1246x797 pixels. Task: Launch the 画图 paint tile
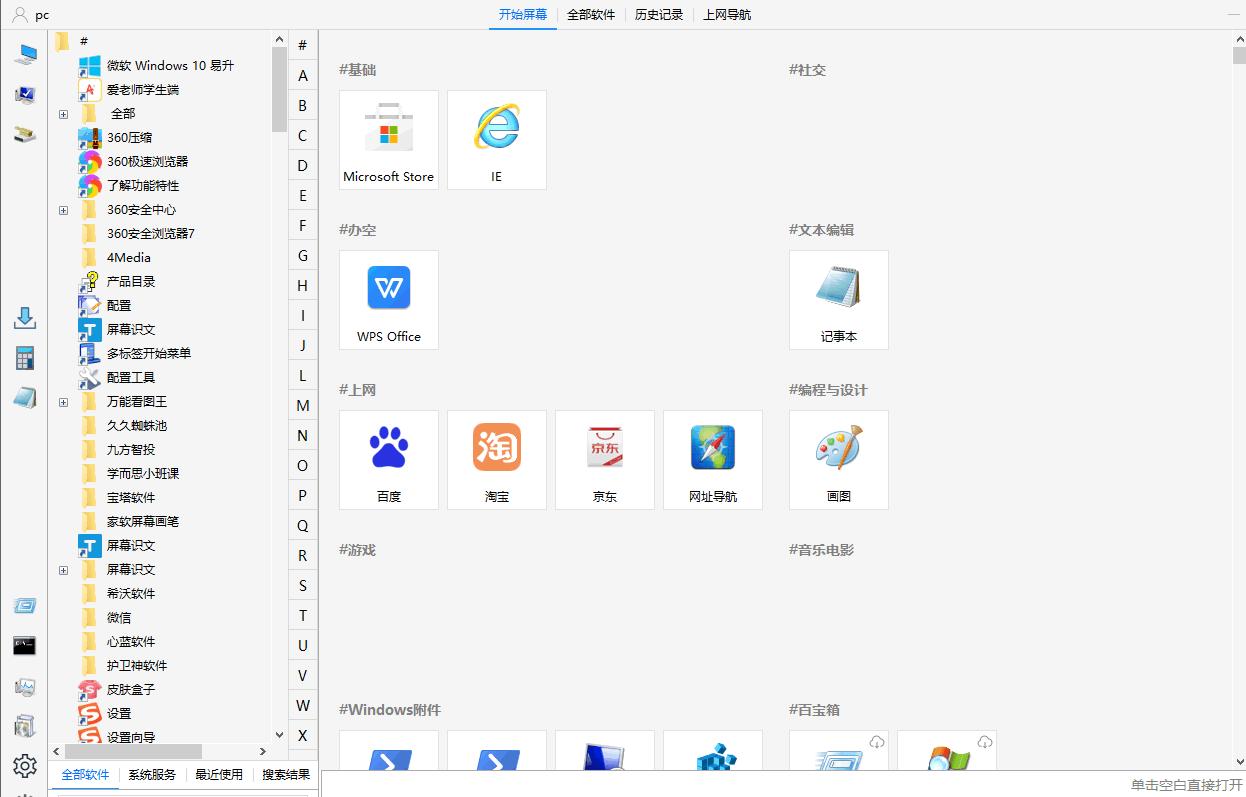pyautogui.click(x=839, y=460)
